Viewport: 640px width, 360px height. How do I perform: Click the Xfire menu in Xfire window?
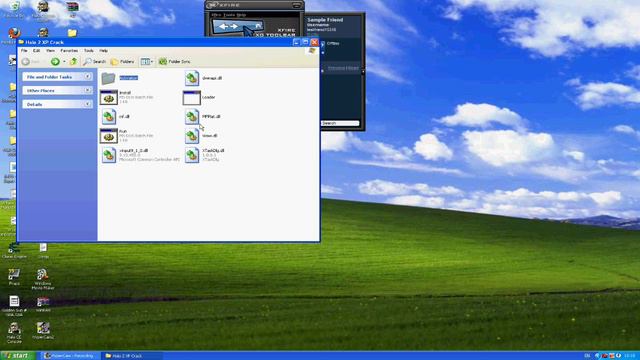coord(216,15)
